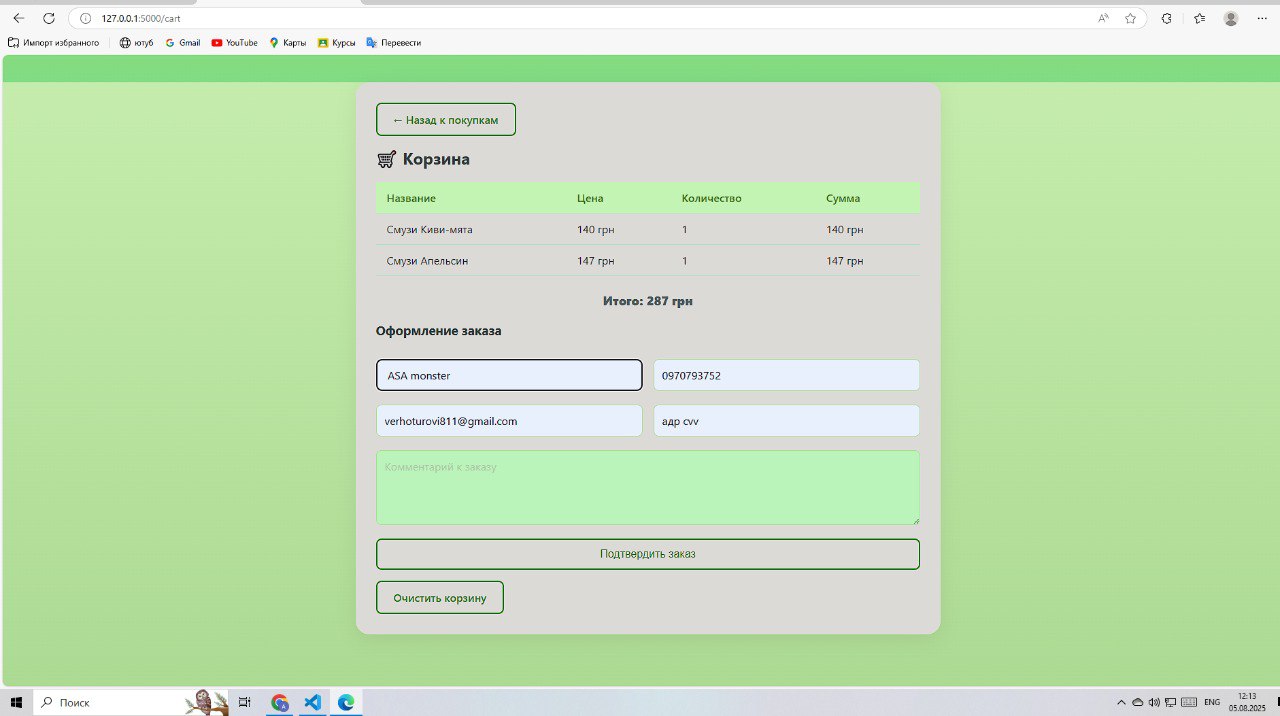
Task: Open browser profile avatar
Action: pyautogui.click(x=1231, y=18)
